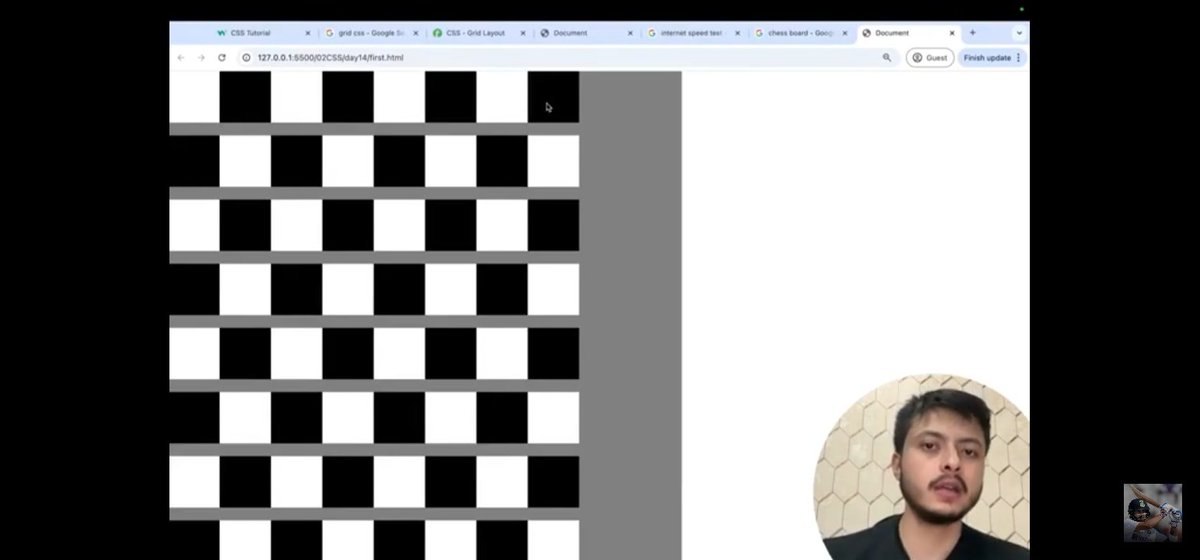The height and width of the screenshot is (560, 1200).
Task: Close the CSS - Grid Layout tab
Action: (x=523, y=33)
